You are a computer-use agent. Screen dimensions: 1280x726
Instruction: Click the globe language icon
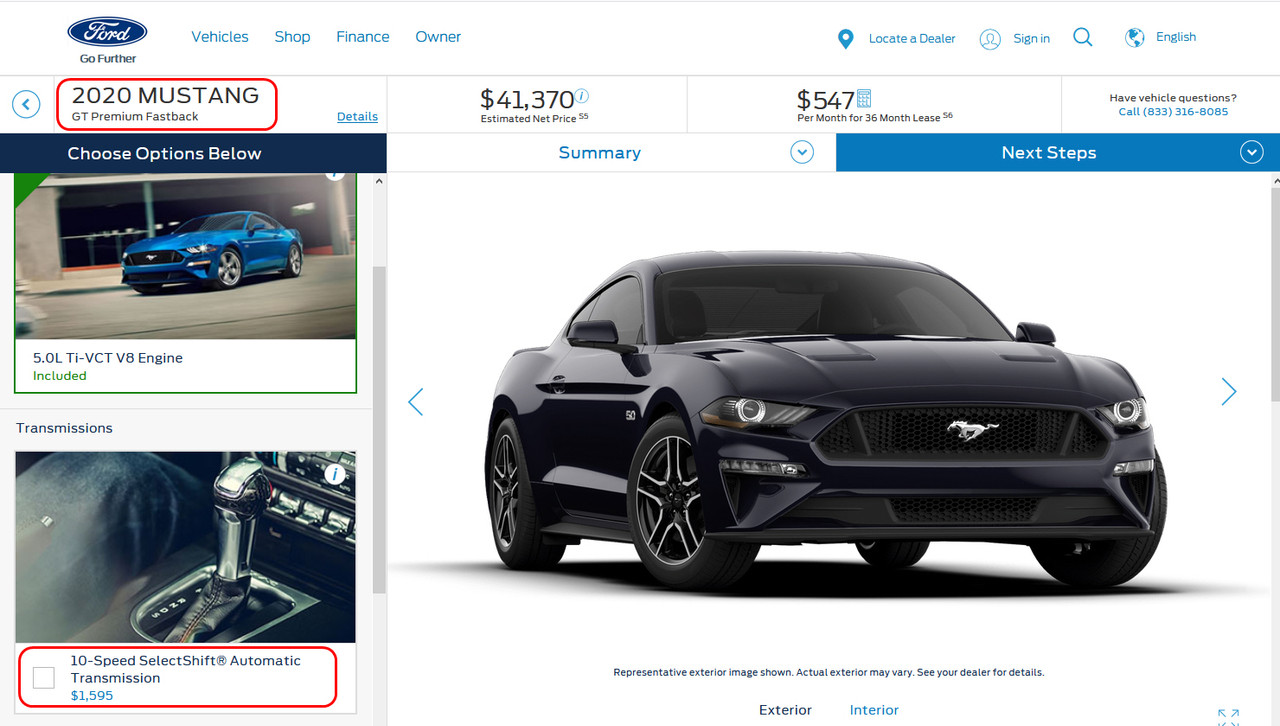tap(1134, 38)
